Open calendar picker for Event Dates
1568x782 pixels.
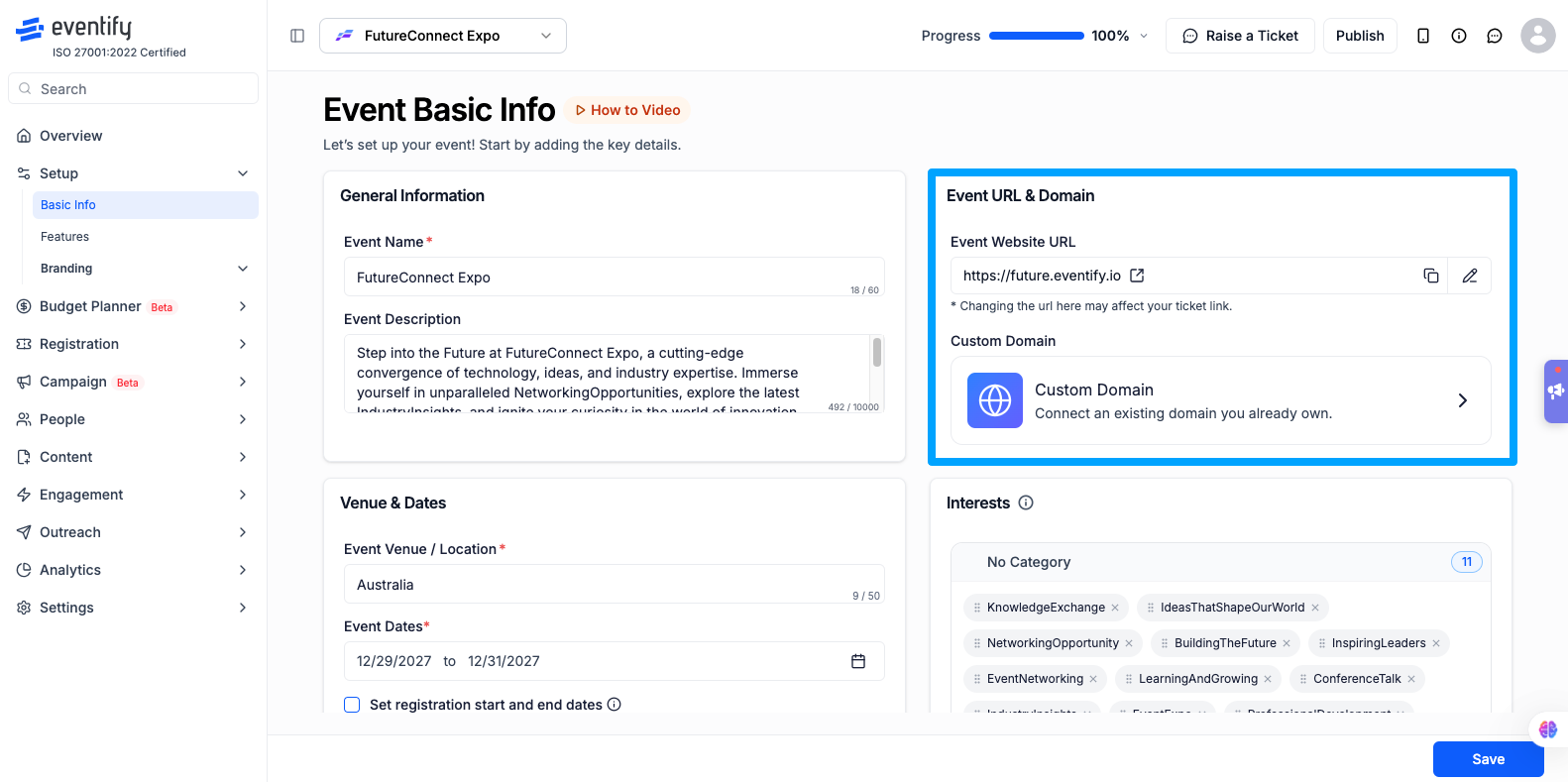pyautogui.click(x=858, y=661)
